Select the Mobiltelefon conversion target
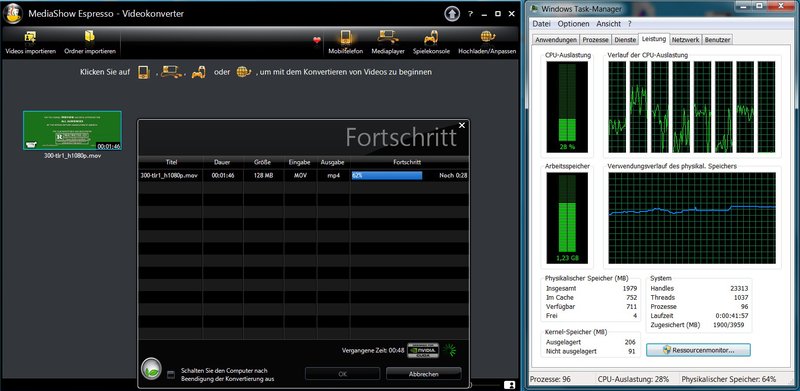Image resolution: width=800 pixels, height=391 pixels. [x=345, y=37]
